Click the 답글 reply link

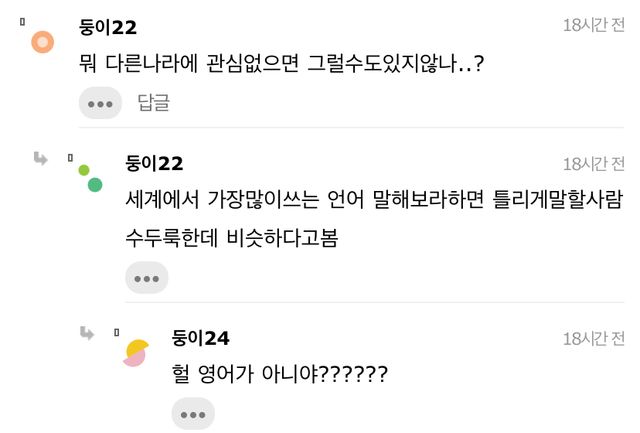coord(153,102)
